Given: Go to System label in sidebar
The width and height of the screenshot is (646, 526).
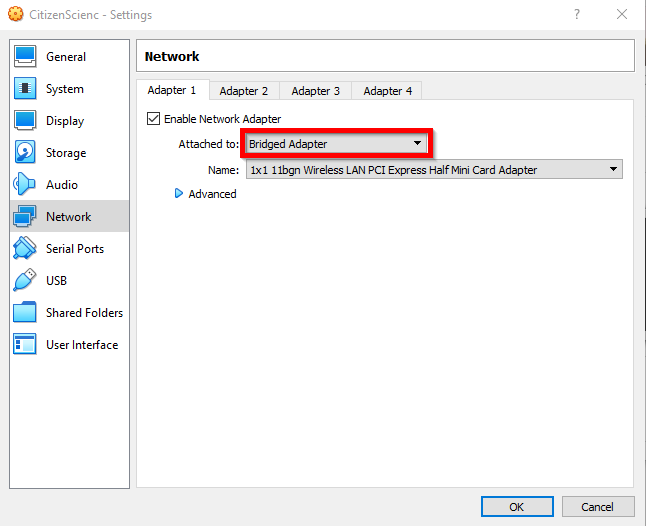Looking at the screenshot, I should [65, 89].
